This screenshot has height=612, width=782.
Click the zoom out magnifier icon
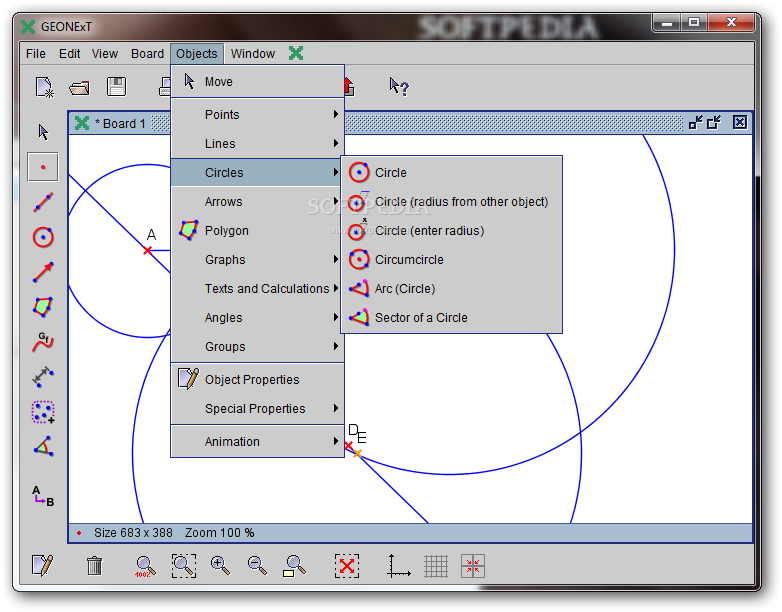pyautogui.click(x=257, y=566)
